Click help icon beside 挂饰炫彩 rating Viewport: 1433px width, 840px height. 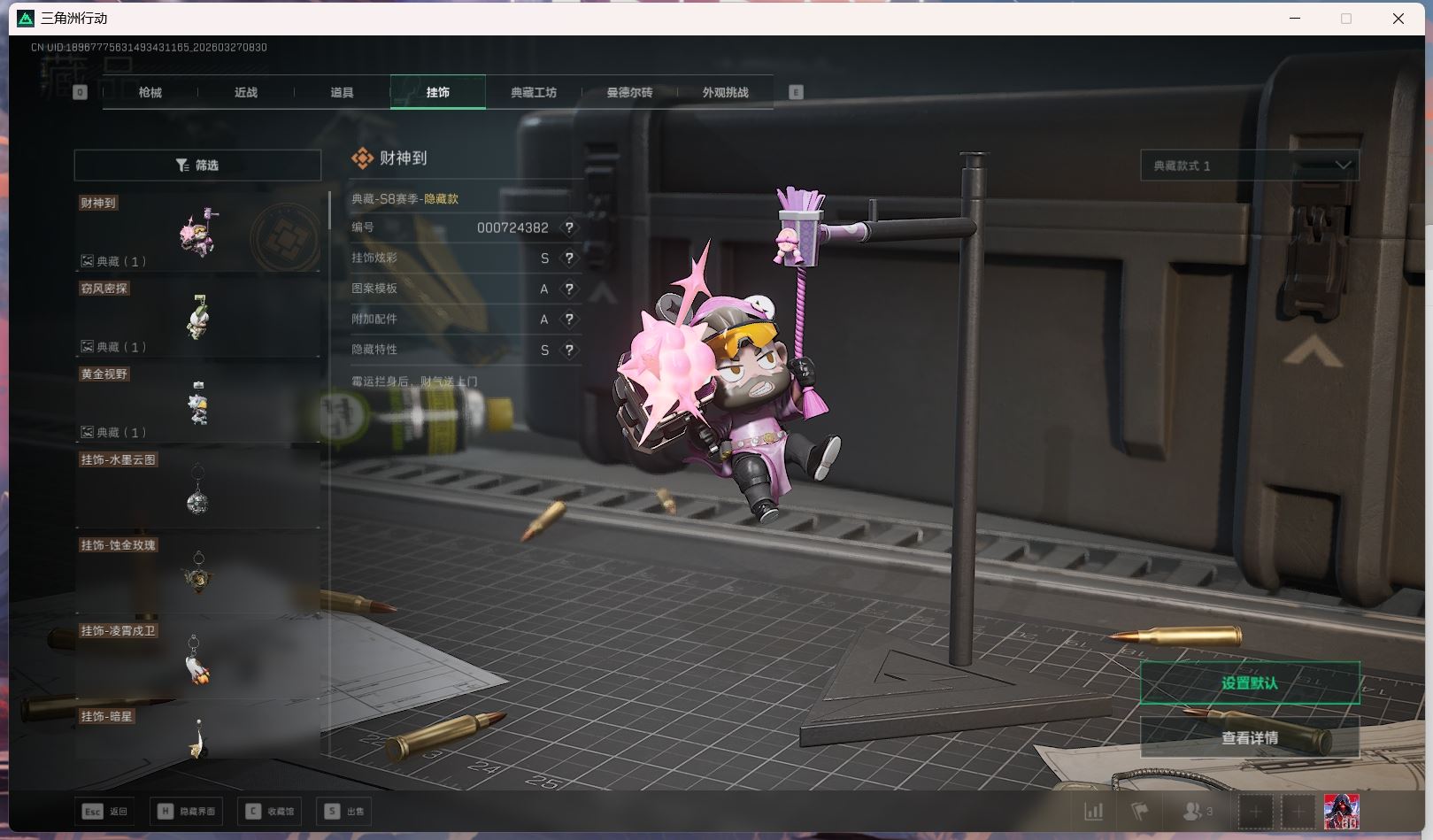tap(569, 258)
